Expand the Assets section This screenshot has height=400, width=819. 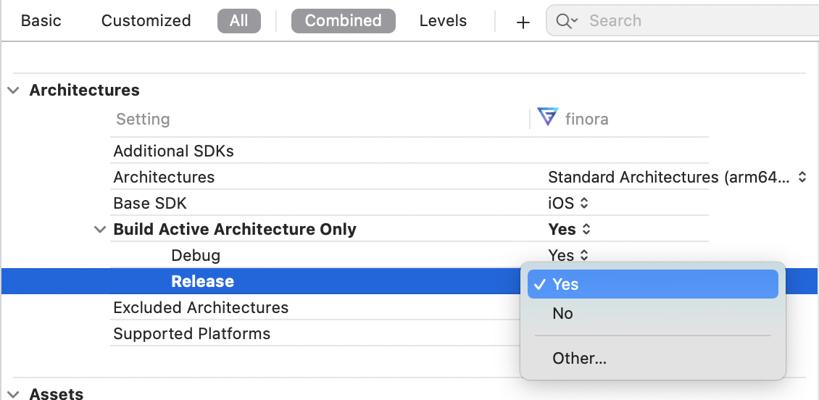tap(14, 393)
